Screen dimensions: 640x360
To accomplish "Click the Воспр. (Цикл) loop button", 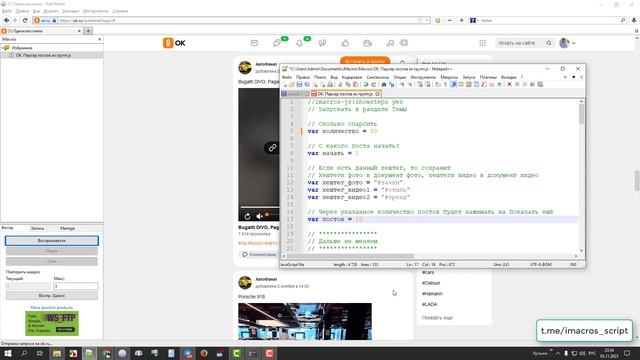I will point(52,296).
